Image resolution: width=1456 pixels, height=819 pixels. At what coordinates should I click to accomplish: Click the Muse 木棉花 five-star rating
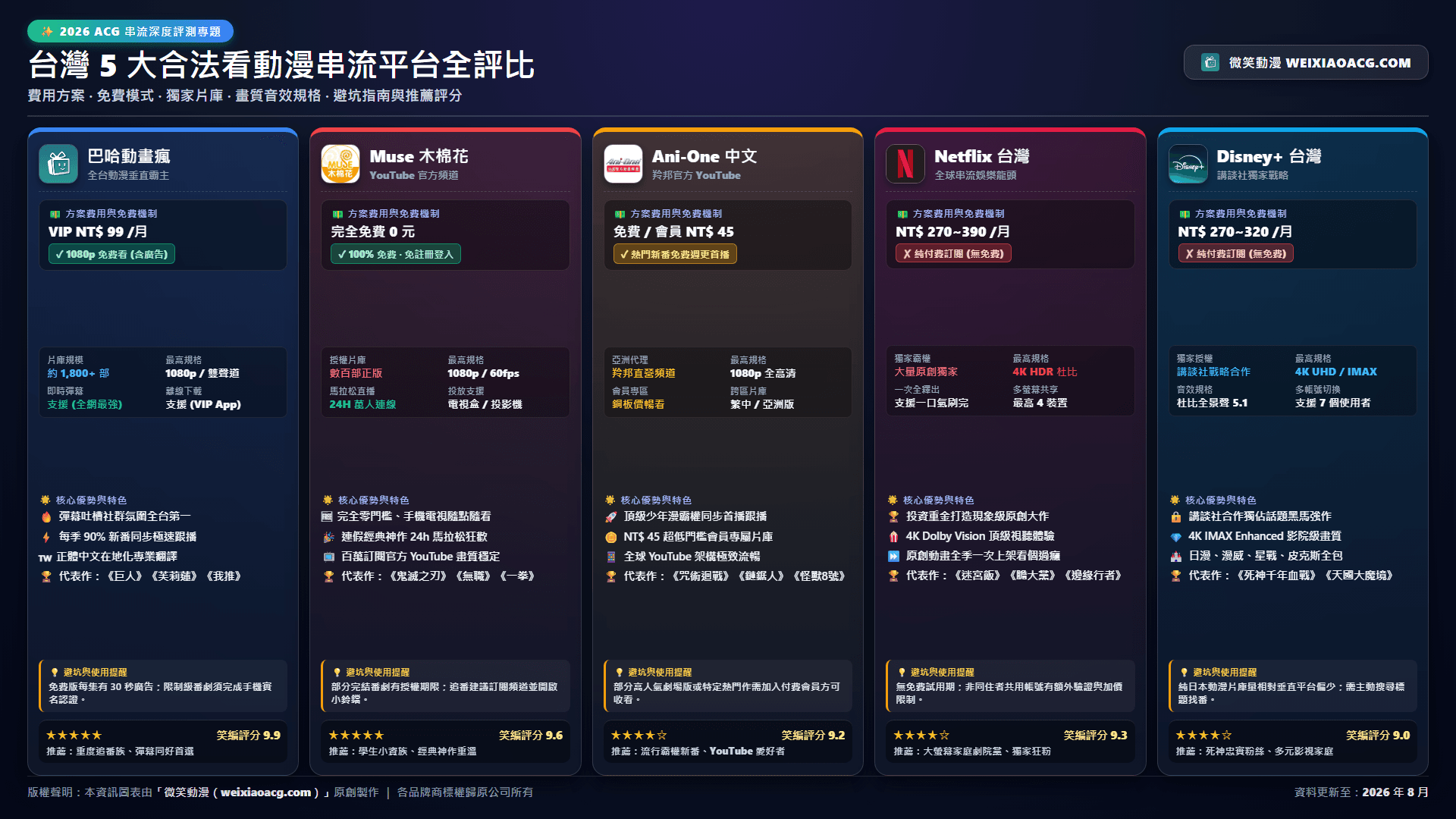tap(356, 735)
